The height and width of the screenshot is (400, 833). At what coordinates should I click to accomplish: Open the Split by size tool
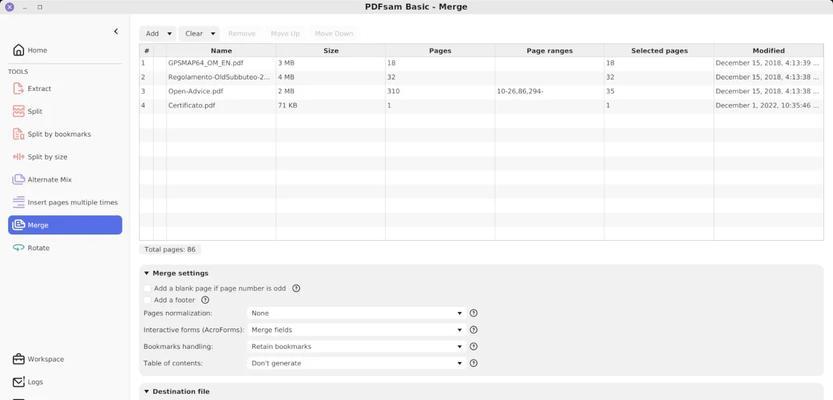(x=65, y=157)
